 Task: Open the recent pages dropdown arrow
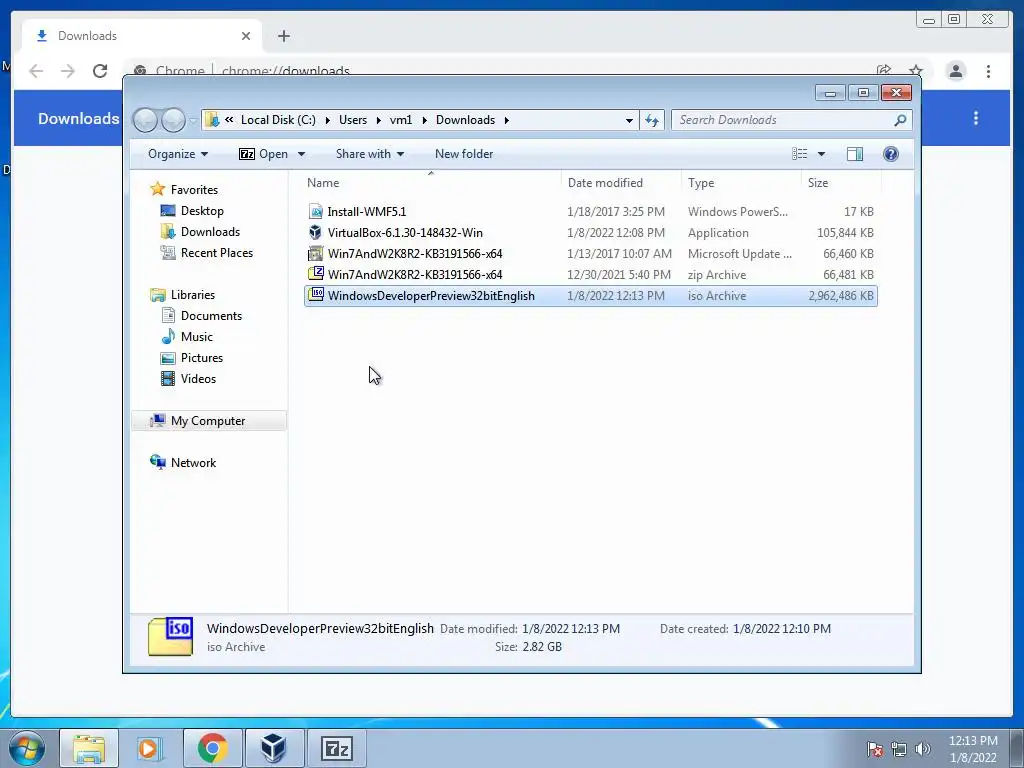193,120
